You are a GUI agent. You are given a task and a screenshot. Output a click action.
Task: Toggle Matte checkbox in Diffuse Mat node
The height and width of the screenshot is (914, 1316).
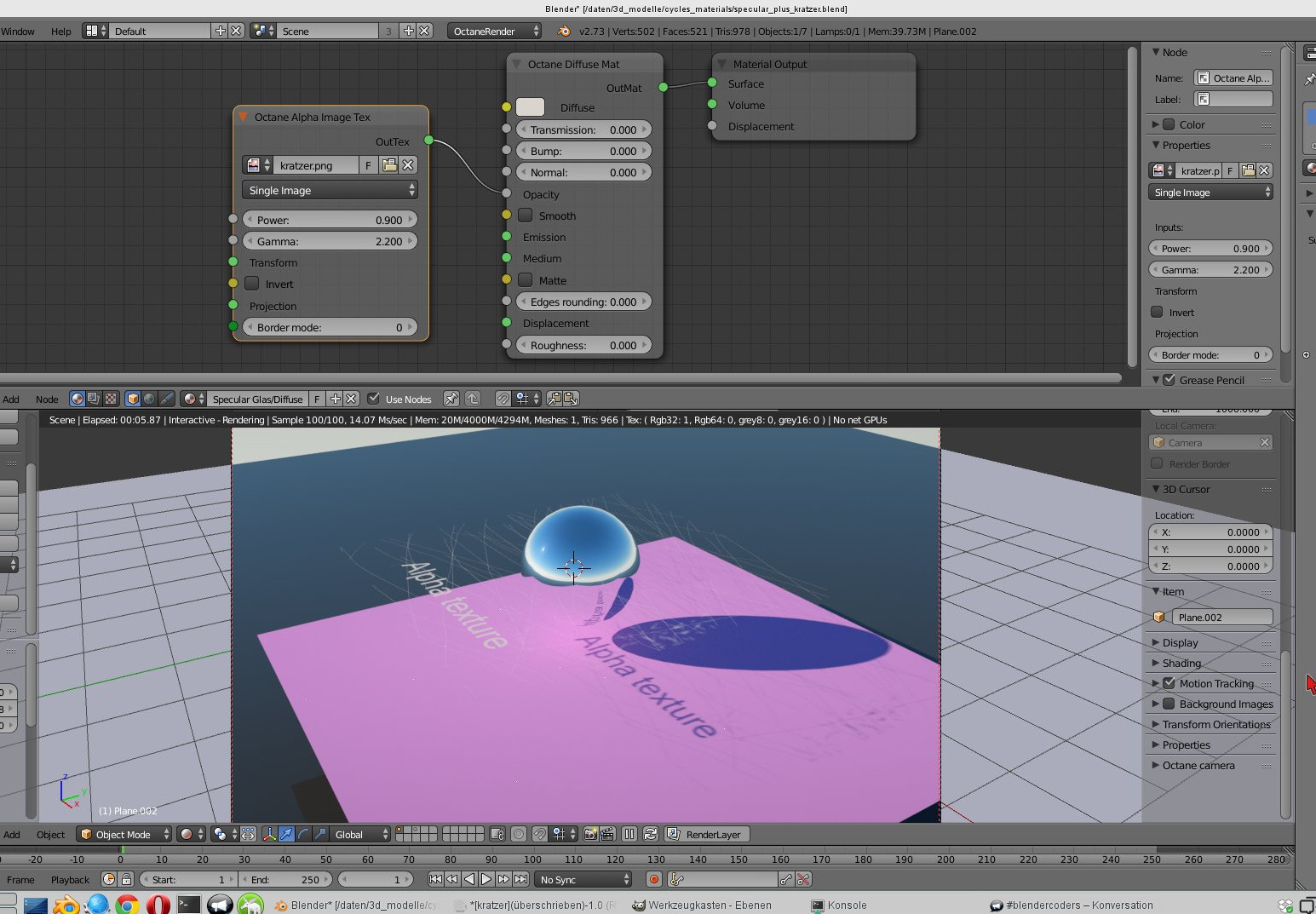pos(526,280)
